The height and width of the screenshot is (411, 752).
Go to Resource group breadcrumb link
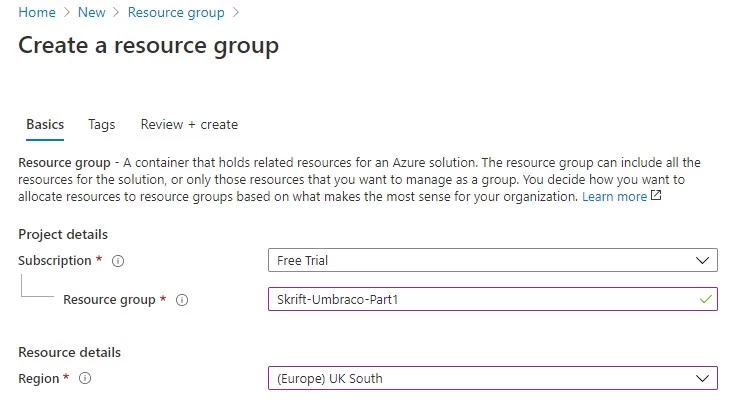(176, 12)
